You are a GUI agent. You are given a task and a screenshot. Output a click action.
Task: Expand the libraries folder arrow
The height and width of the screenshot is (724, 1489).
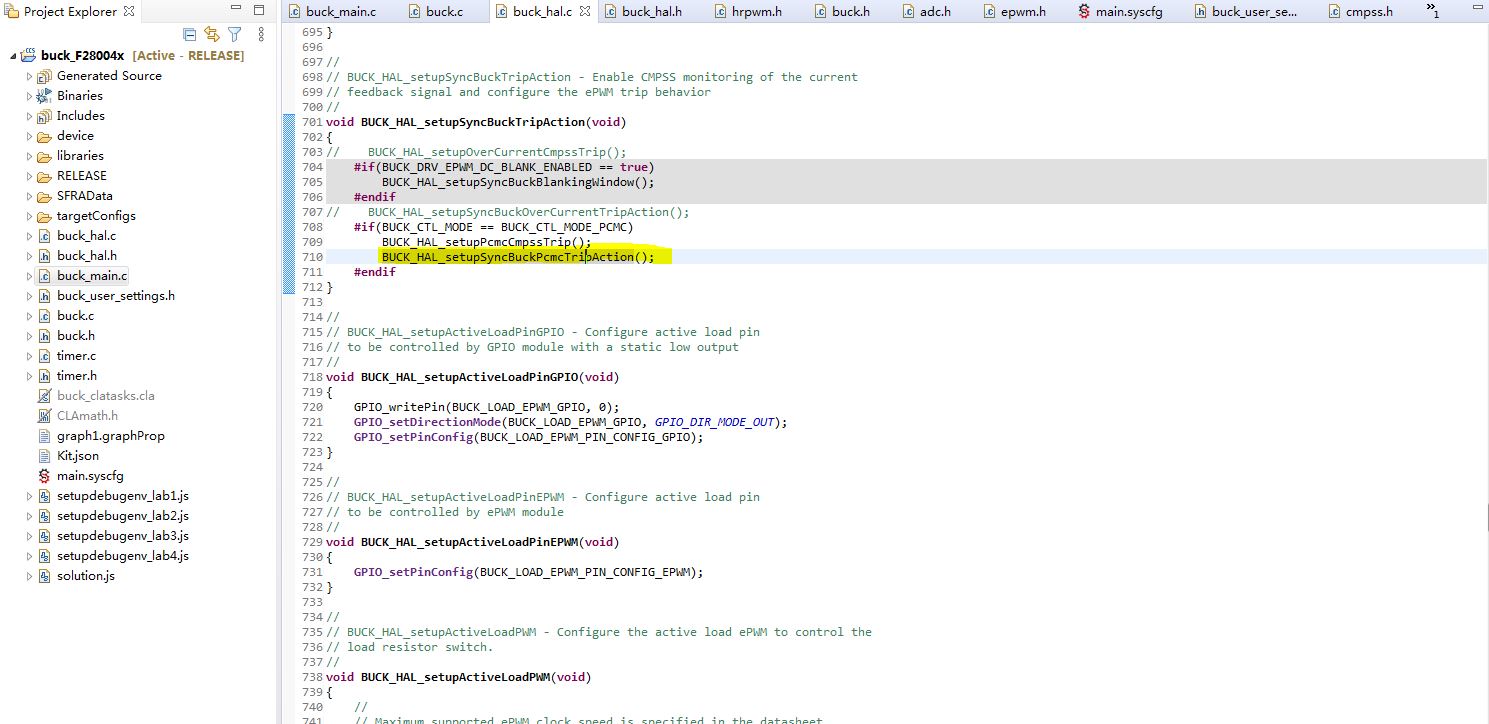[x=29, y=156]
